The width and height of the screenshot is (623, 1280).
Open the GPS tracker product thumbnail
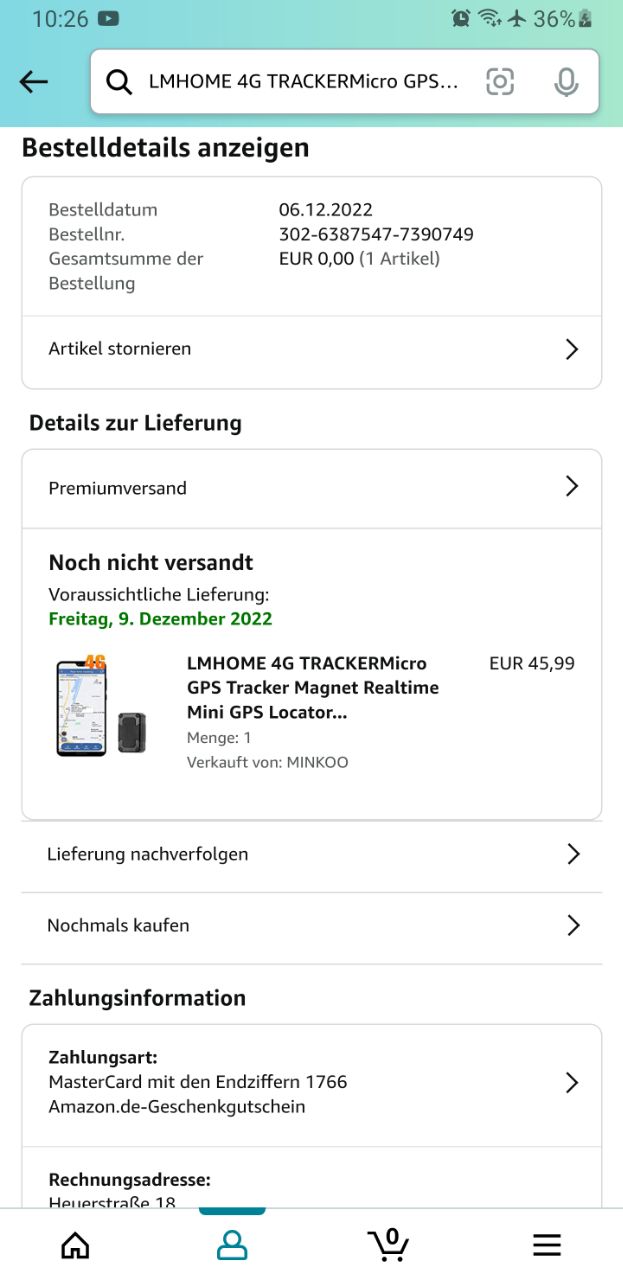103,705
